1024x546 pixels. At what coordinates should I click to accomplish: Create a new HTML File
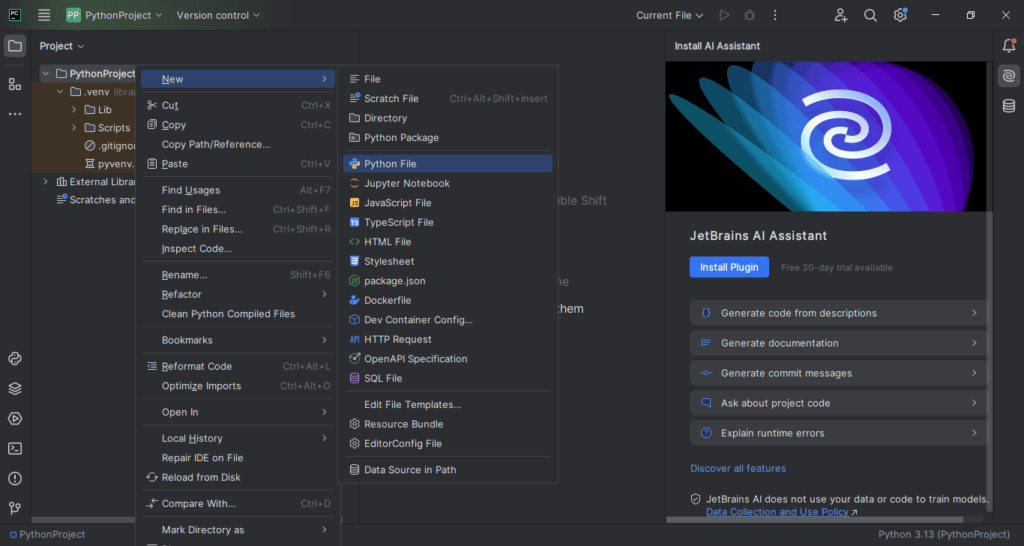pyautogui.click(x=448, y=242)
